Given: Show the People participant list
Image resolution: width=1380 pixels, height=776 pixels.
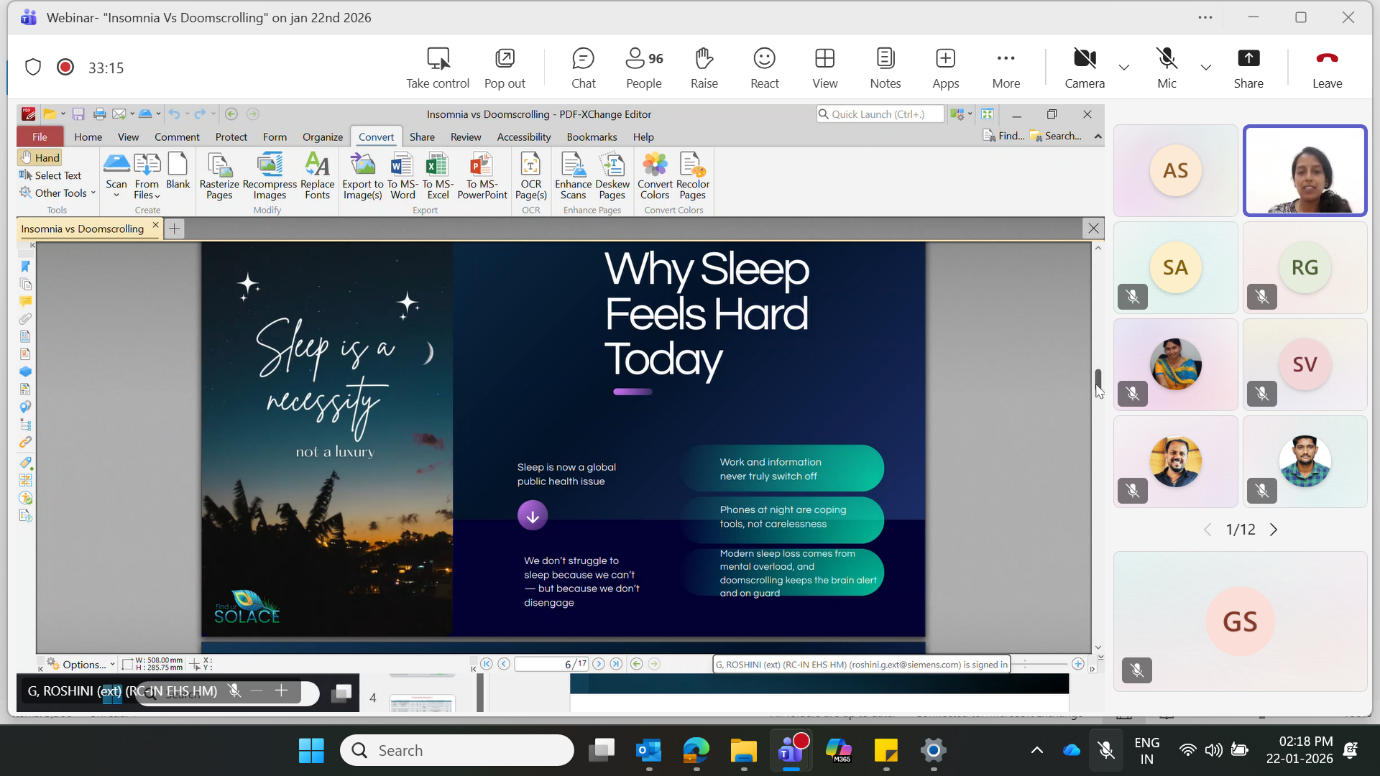Looking at the screenshot, I should pos(643,68).
